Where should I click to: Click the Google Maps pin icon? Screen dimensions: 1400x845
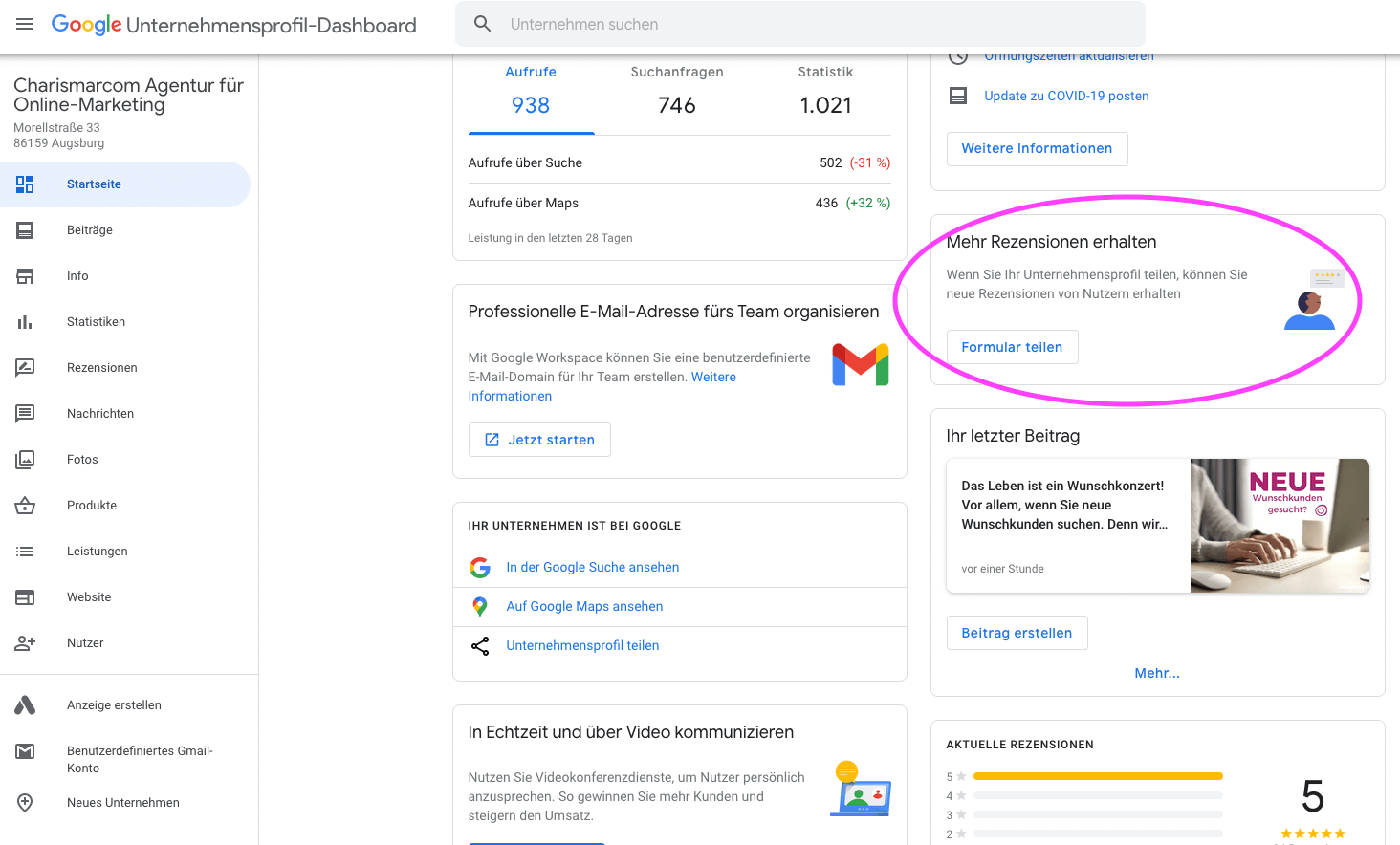480,607
